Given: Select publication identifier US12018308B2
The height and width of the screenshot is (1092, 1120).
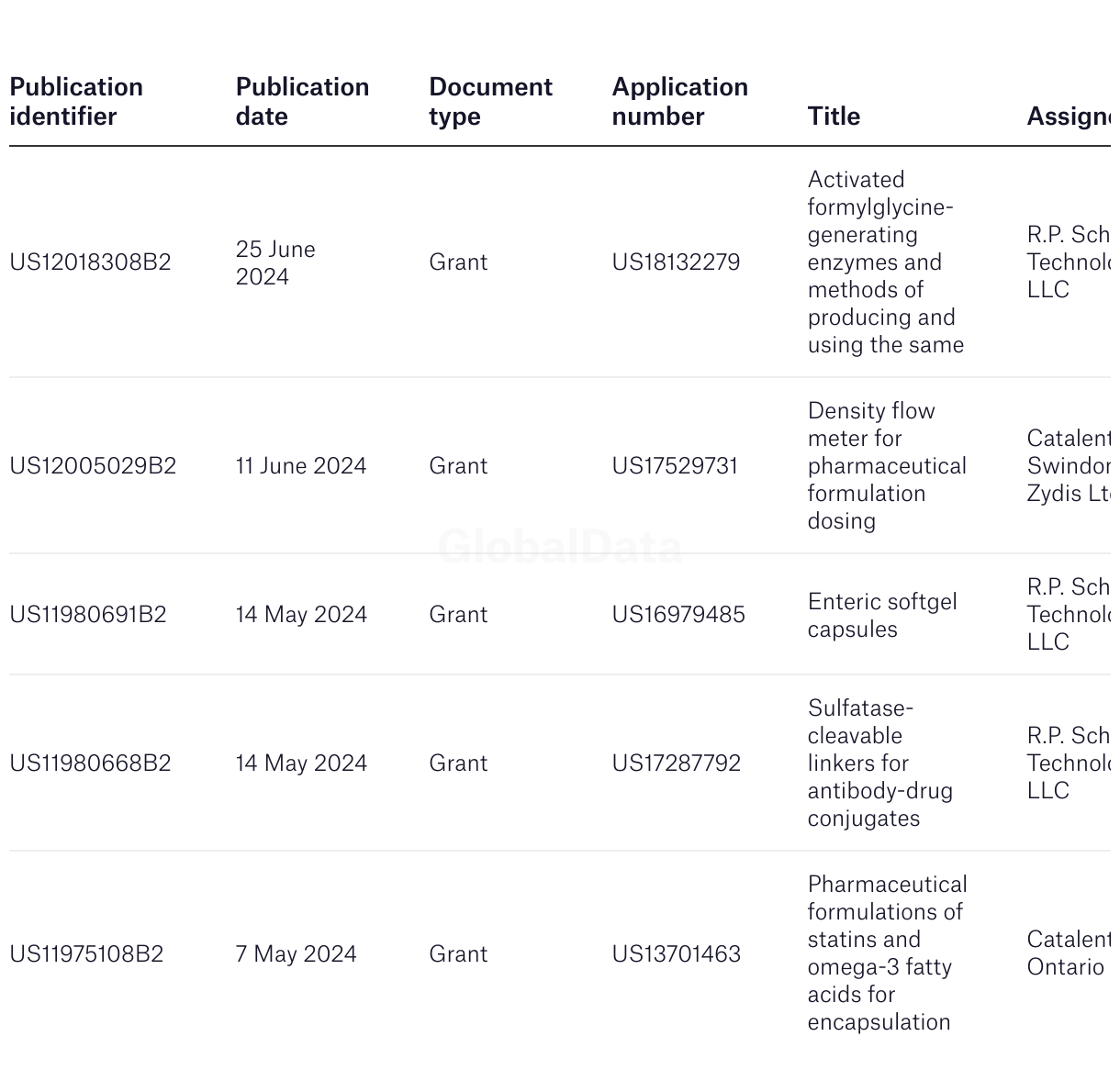Looking at the screenshot, I should click(90, 262).
